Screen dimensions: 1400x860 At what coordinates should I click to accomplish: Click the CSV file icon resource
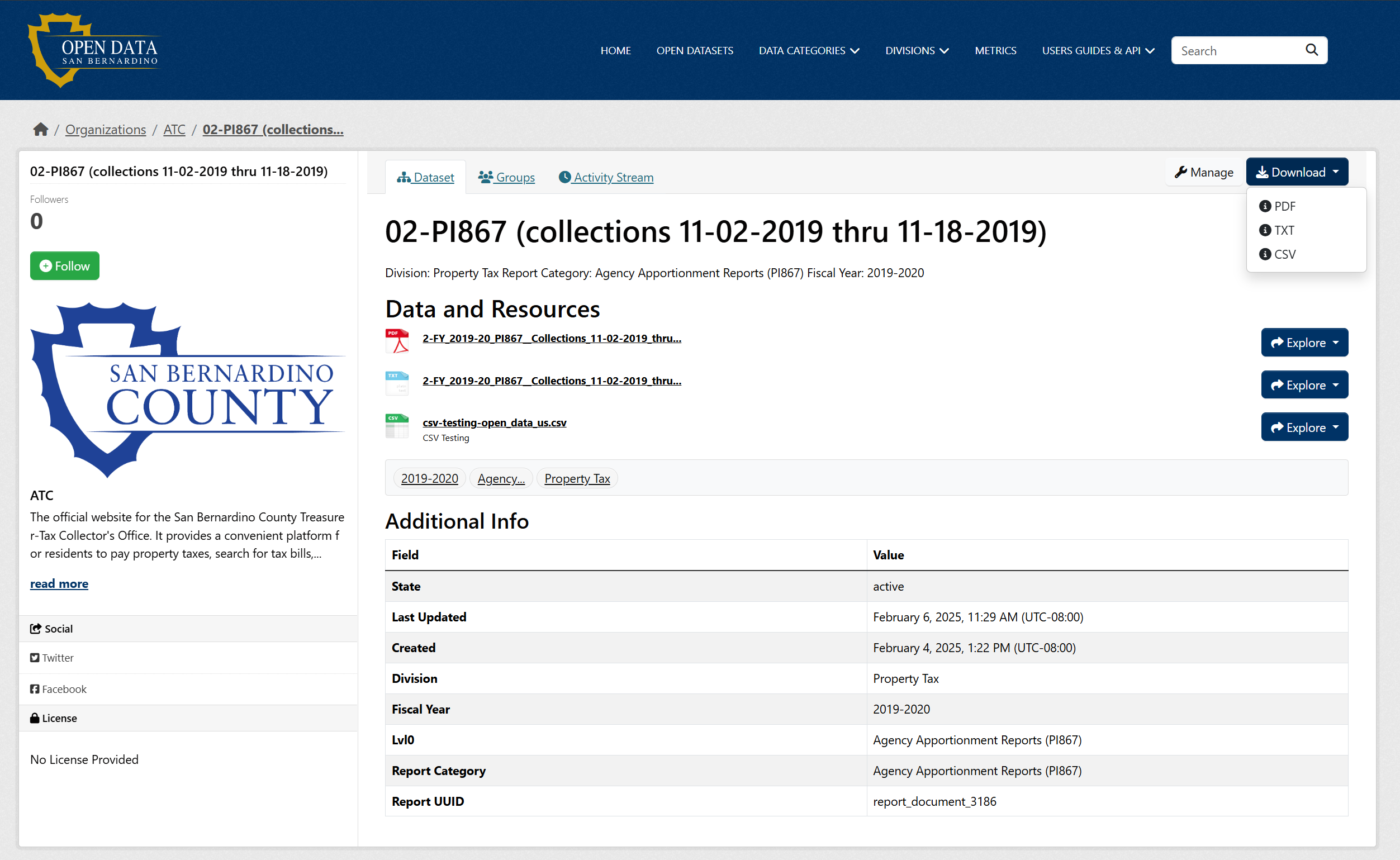pyautogui.click(x=397, y=426)
